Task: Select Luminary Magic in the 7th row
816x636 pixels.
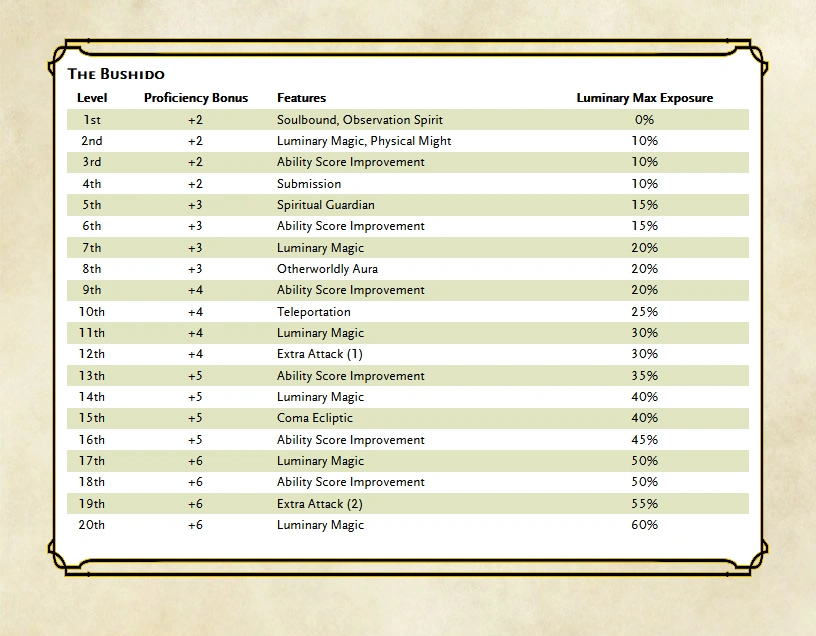Action: pos(320,248)
